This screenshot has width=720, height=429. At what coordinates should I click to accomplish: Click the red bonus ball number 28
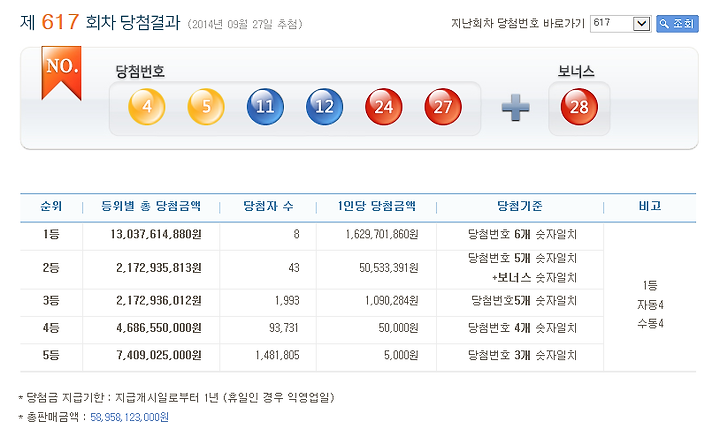[x=579, y=107]
